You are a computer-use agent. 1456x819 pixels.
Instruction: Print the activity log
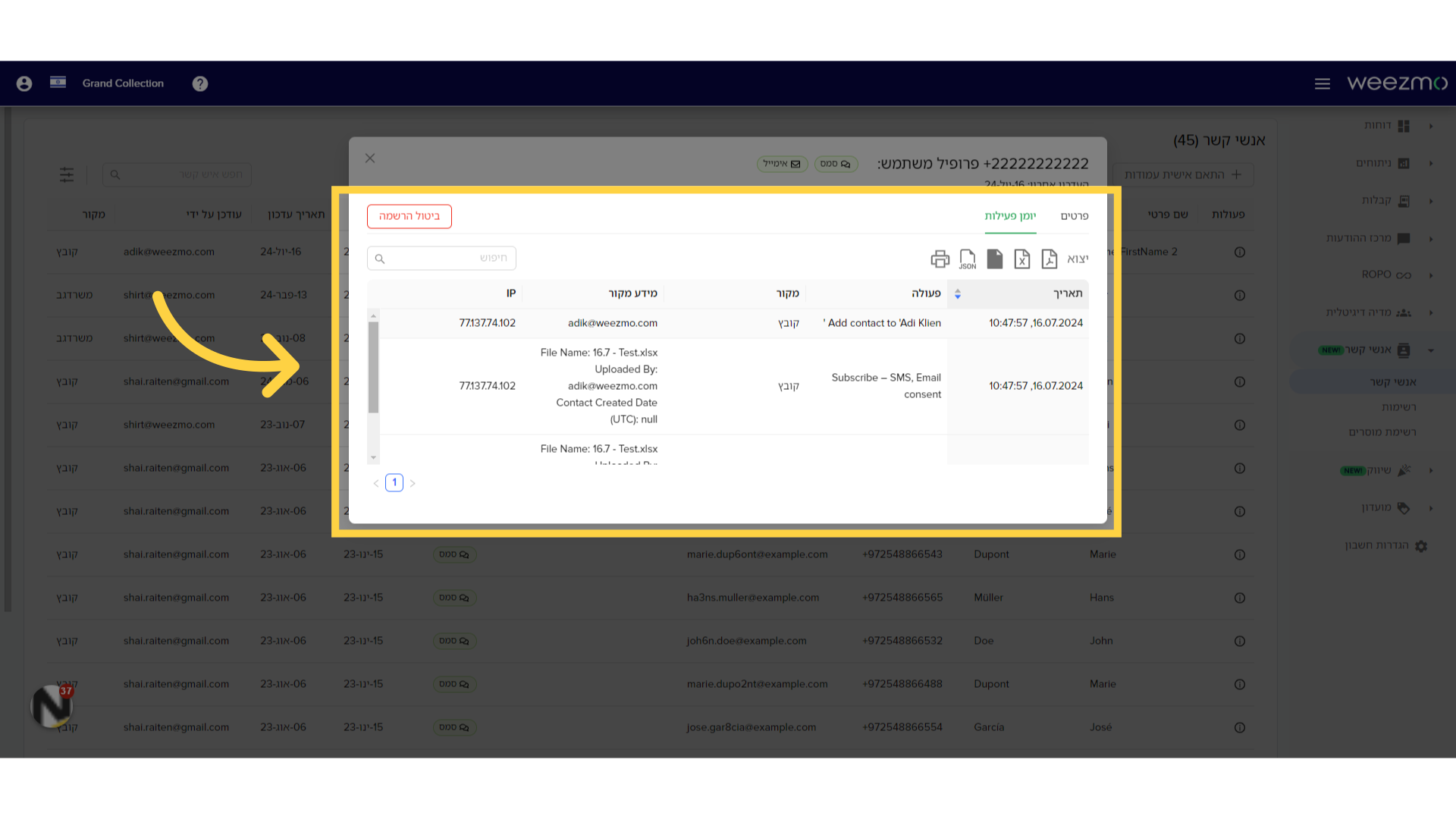pyautogui.click(x=940, y=259)
